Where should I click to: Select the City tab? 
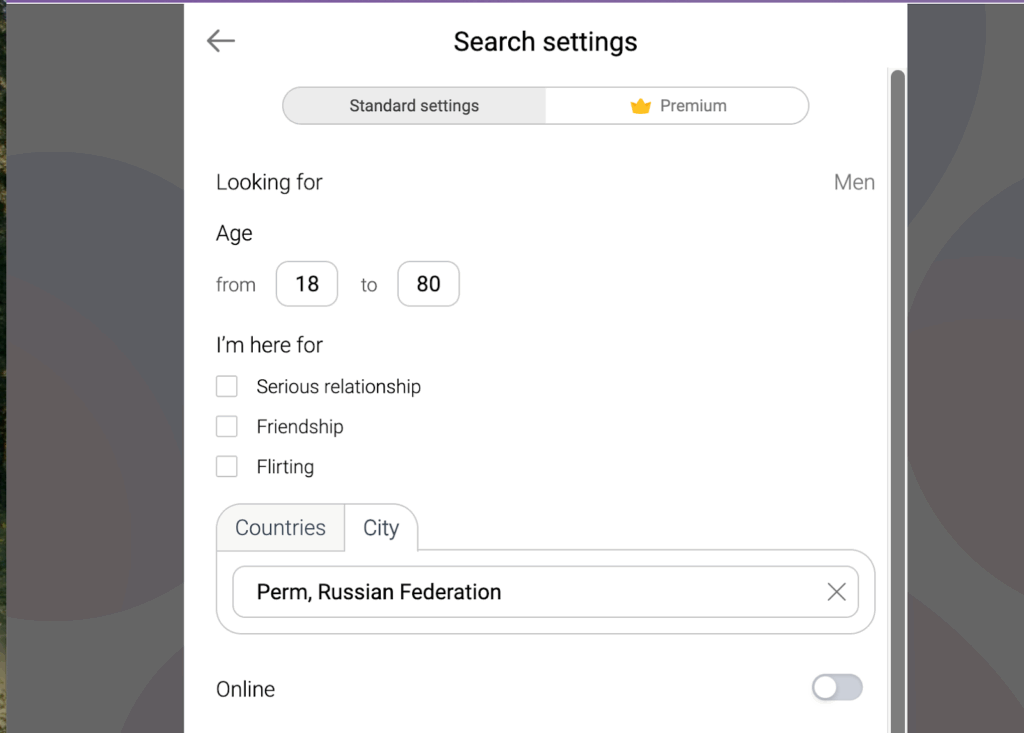click(x=381, y=528)
